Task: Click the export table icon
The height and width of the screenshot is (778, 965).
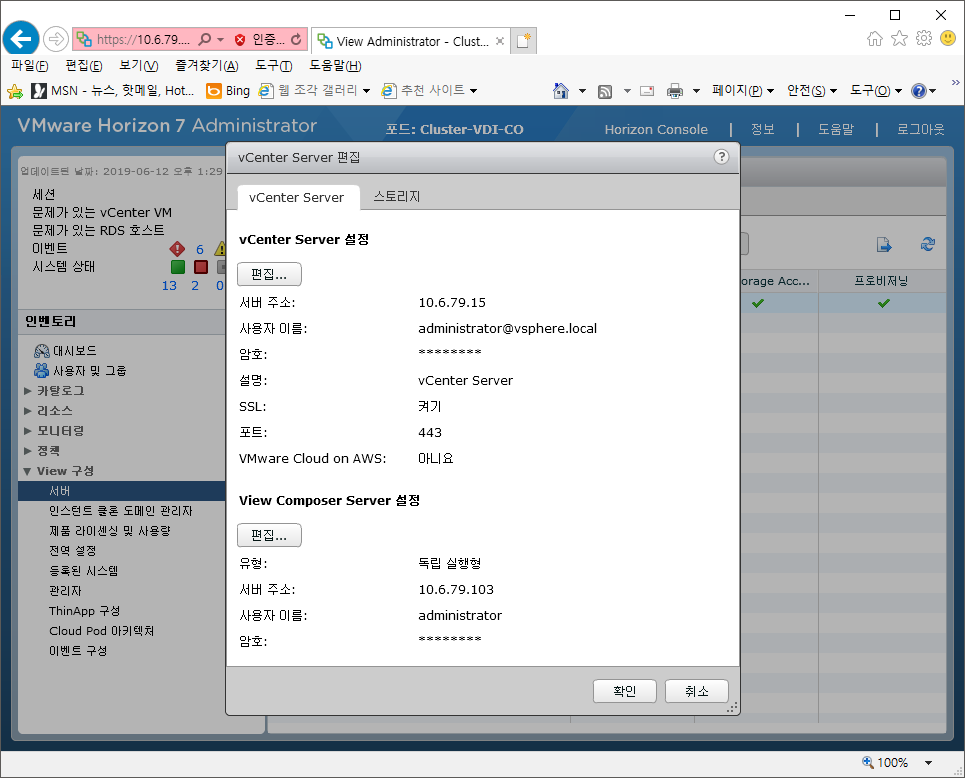Action: [884, 245]
